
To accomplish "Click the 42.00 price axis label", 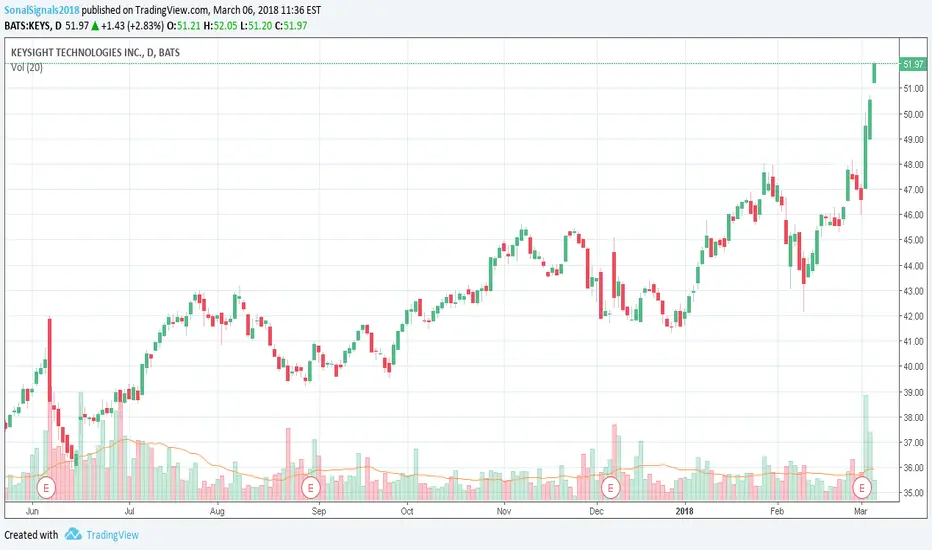I will 913,316.
